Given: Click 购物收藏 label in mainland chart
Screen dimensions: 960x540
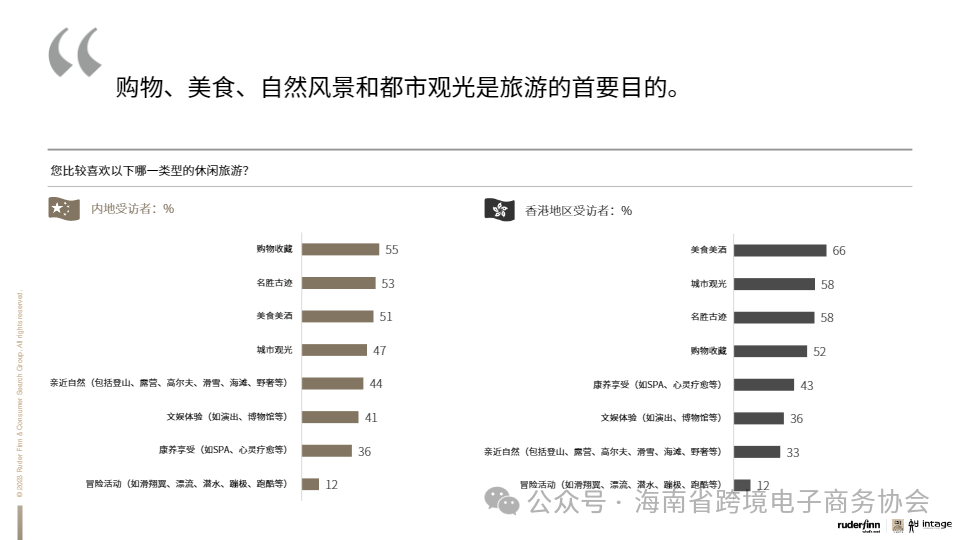Looking at the screenshot, I should (274, 249).
